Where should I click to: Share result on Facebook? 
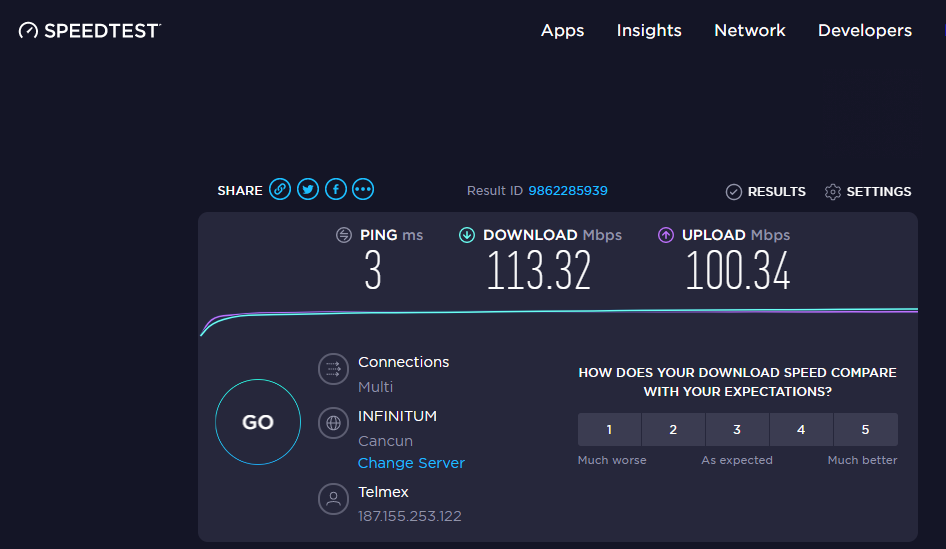pos(336,189)
